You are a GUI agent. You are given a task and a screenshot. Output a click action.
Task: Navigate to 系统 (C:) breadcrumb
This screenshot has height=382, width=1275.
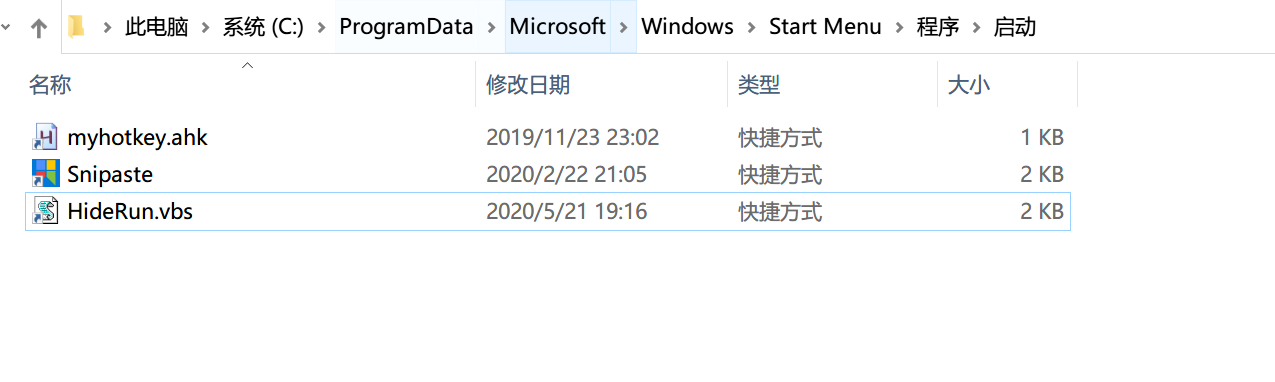(263, 28)
